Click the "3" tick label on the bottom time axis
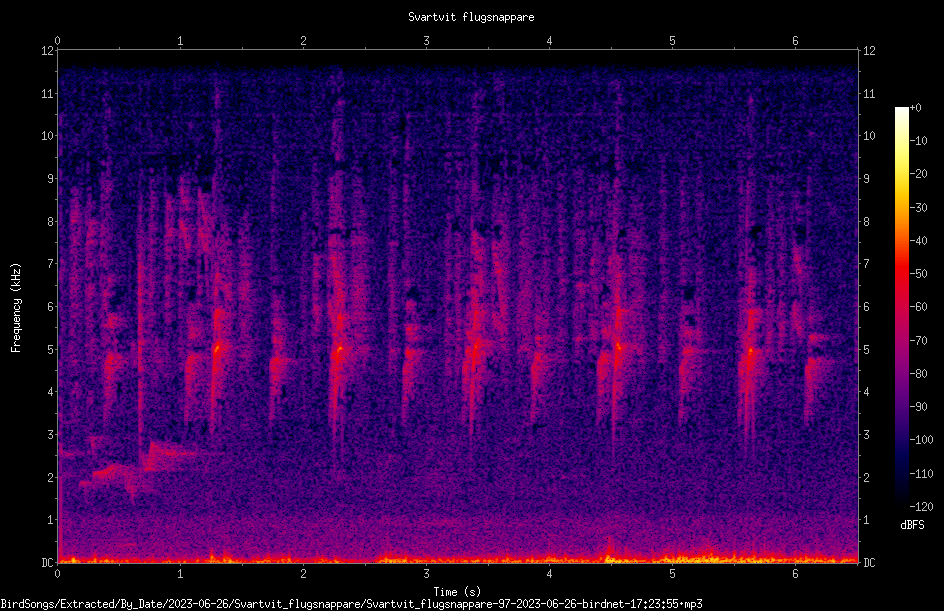944x611 pixels. click(426, 574)
